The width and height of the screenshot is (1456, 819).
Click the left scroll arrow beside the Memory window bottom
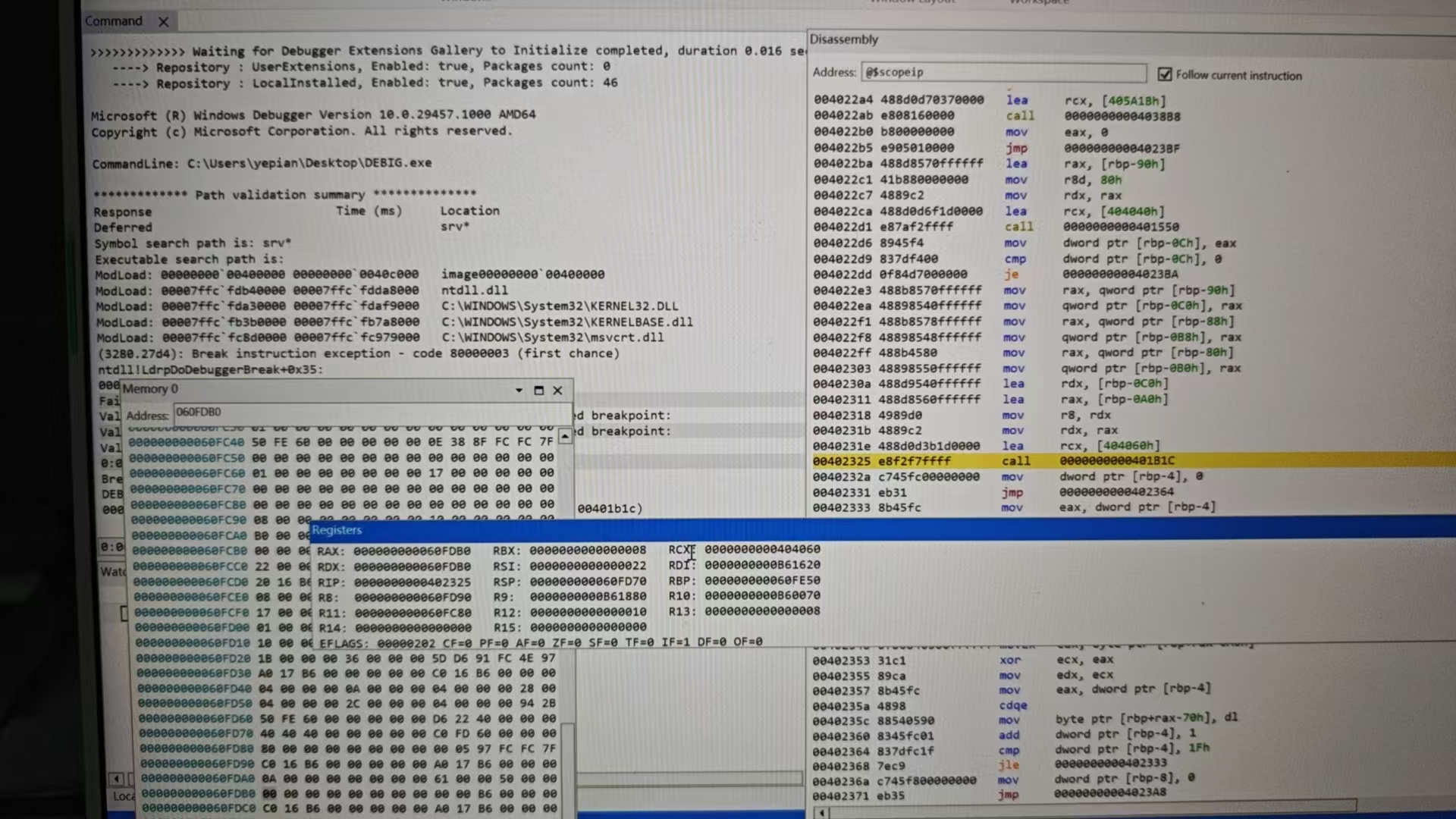pyautogui.click(x=116, y=779)
